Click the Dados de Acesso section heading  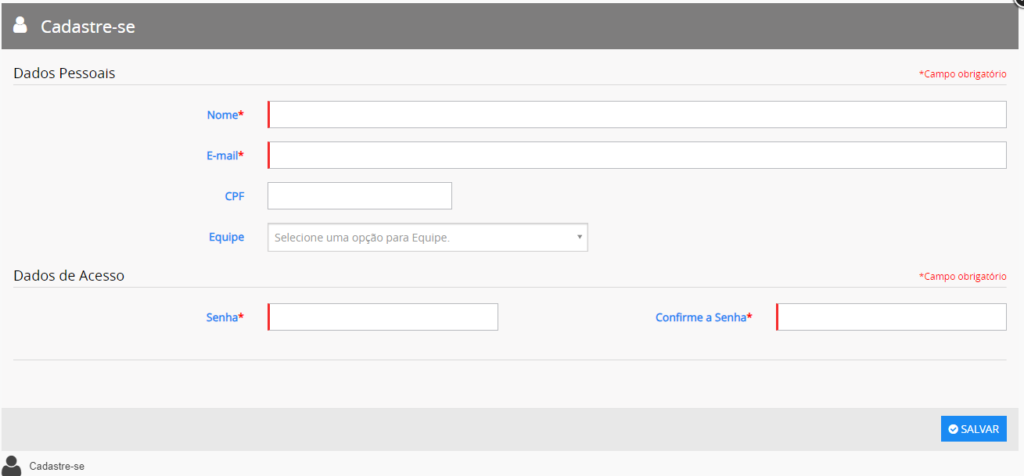tap(68, 275)
